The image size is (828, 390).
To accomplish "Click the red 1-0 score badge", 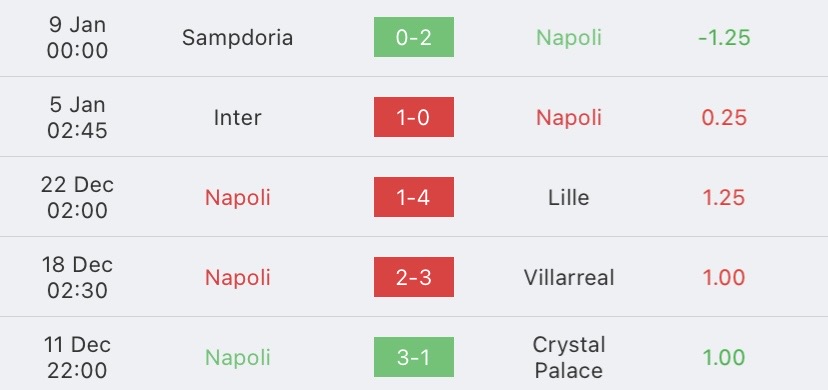I will (413, 117).
